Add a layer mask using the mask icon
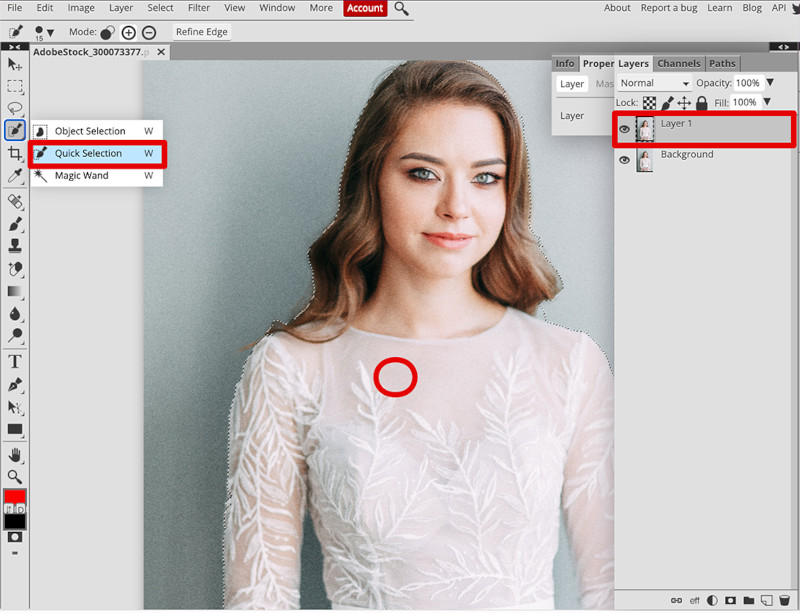This screenshot has height=613, width=800. 729,601
